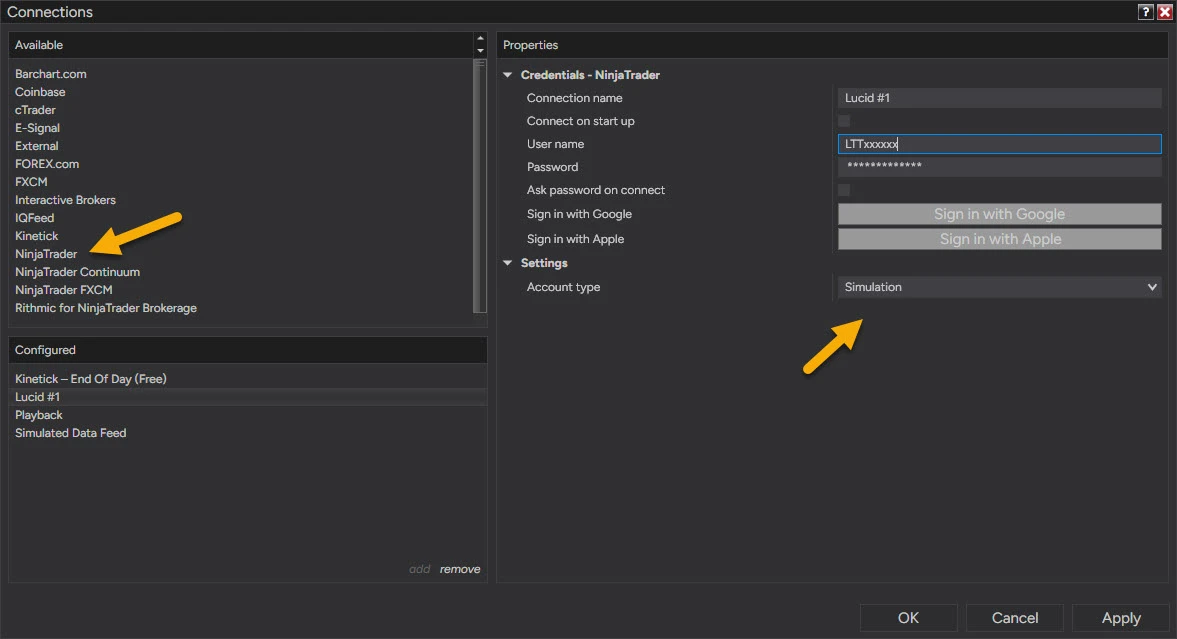
Task: Select NinjaTrader FXCM in Available list
Action: [x=64, y=290]
